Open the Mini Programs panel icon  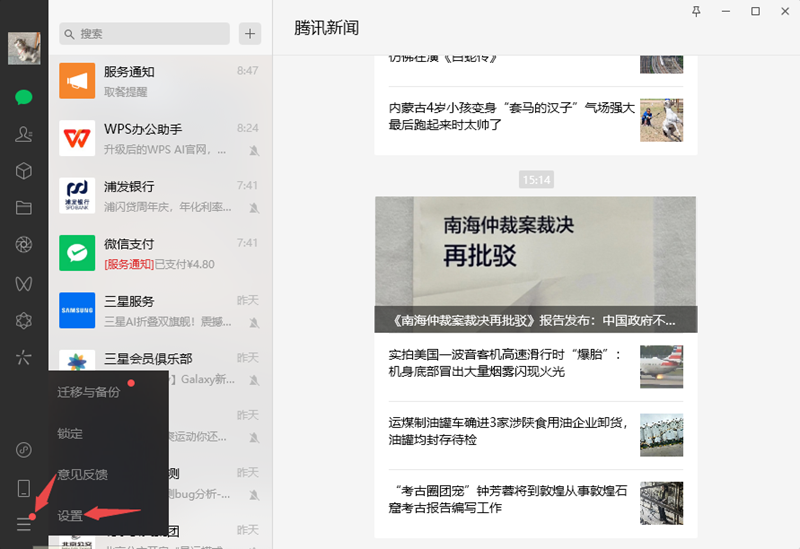[x=24, y=450]
